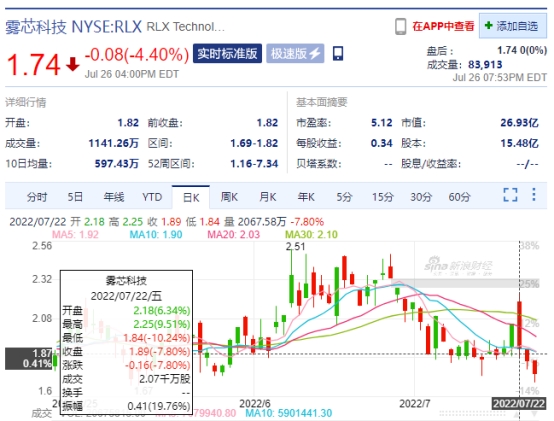Switch to 极速版 mode

click(x=295, y=53)
